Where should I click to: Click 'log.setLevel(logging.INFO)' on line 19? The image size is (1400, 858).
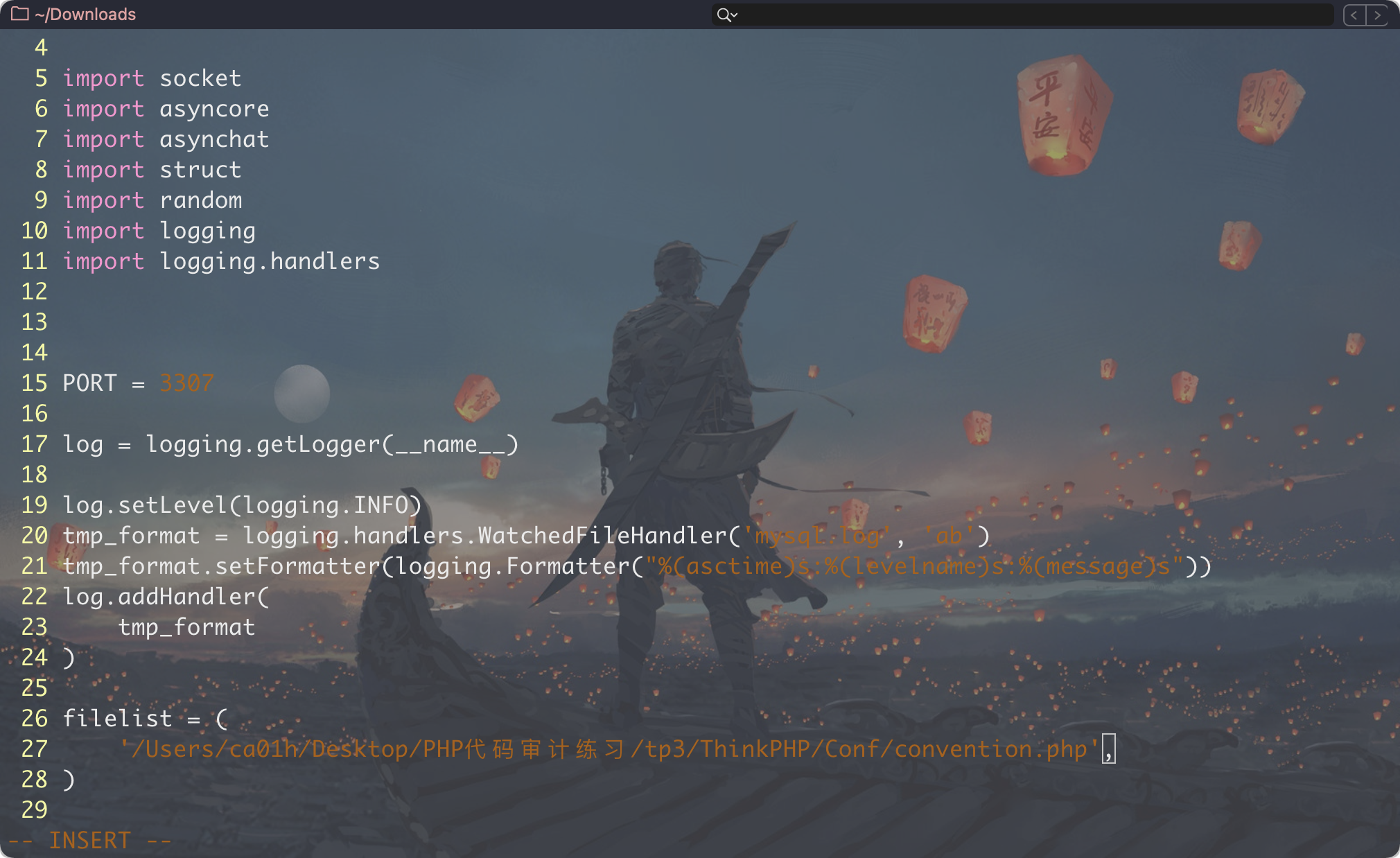point(242,505)
